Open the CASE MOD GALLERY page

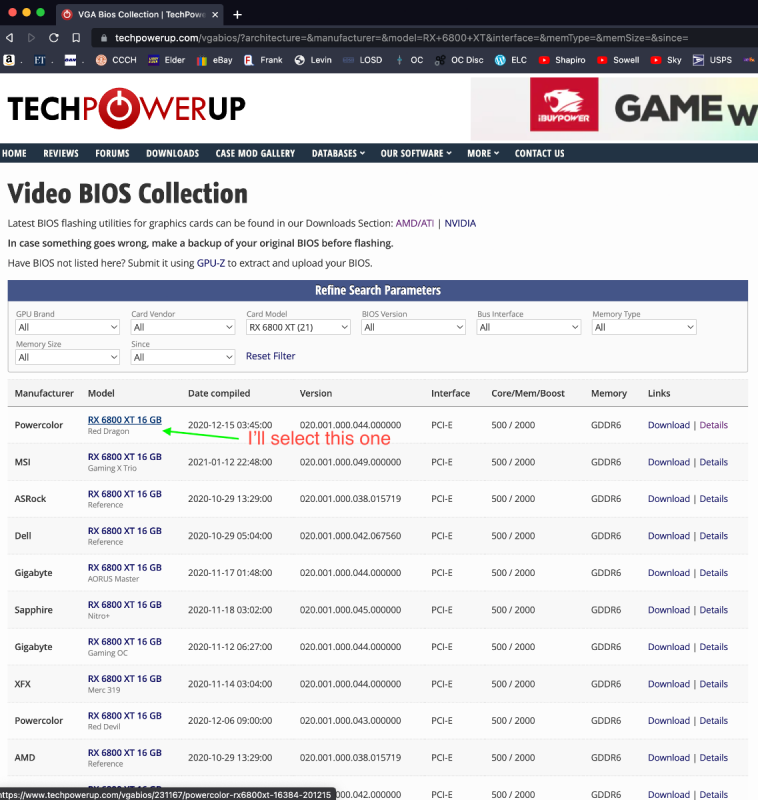click(x=255, y=153)
